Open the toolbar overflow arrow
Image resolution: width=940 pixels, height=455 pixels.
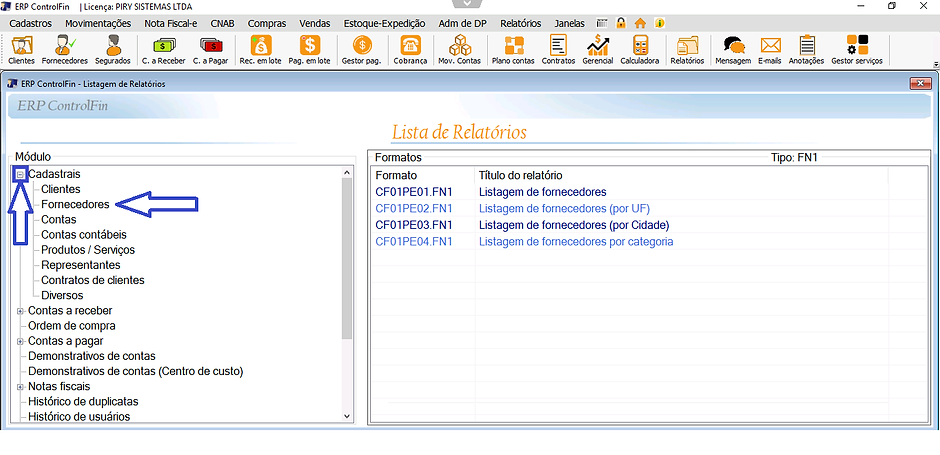(935, 64)
